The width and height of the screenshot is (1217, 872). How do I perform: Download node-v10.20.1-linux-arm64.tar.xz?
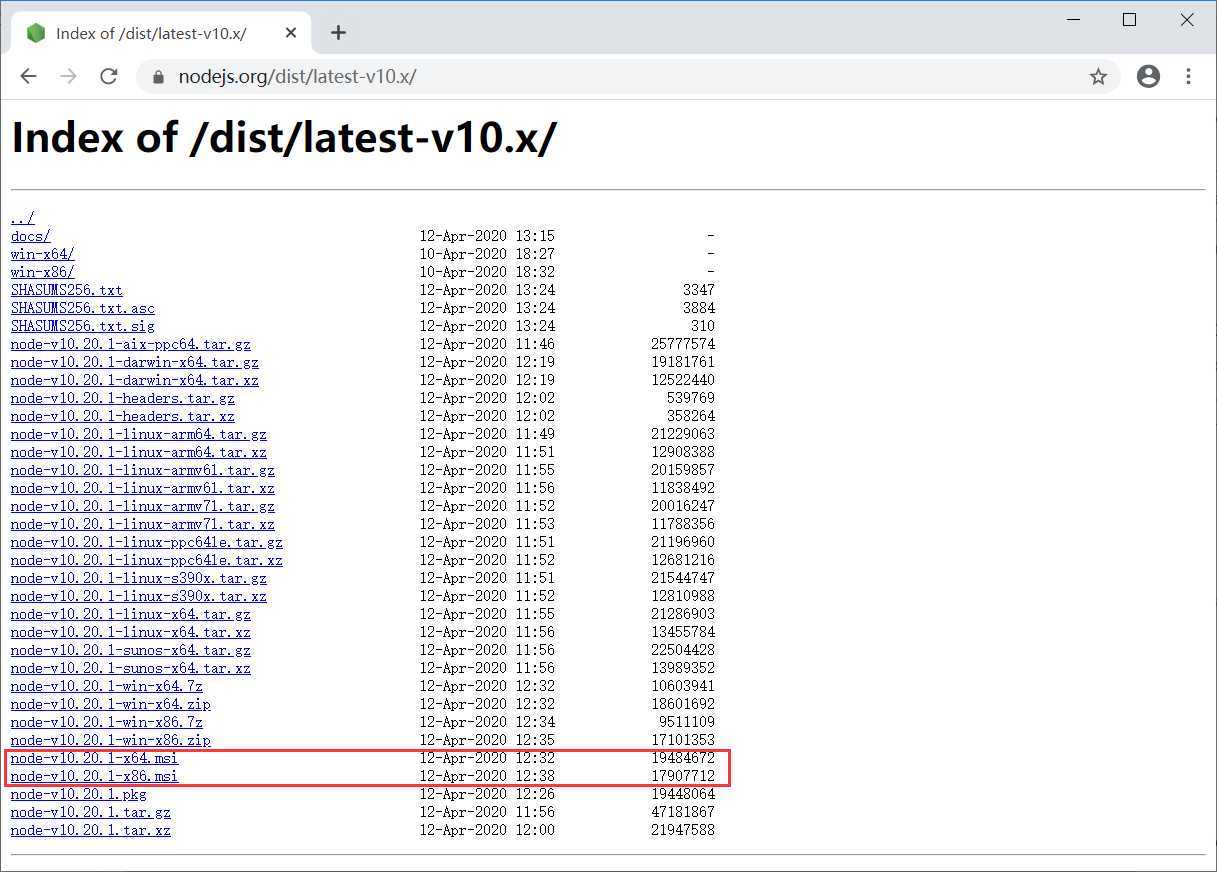139,452
